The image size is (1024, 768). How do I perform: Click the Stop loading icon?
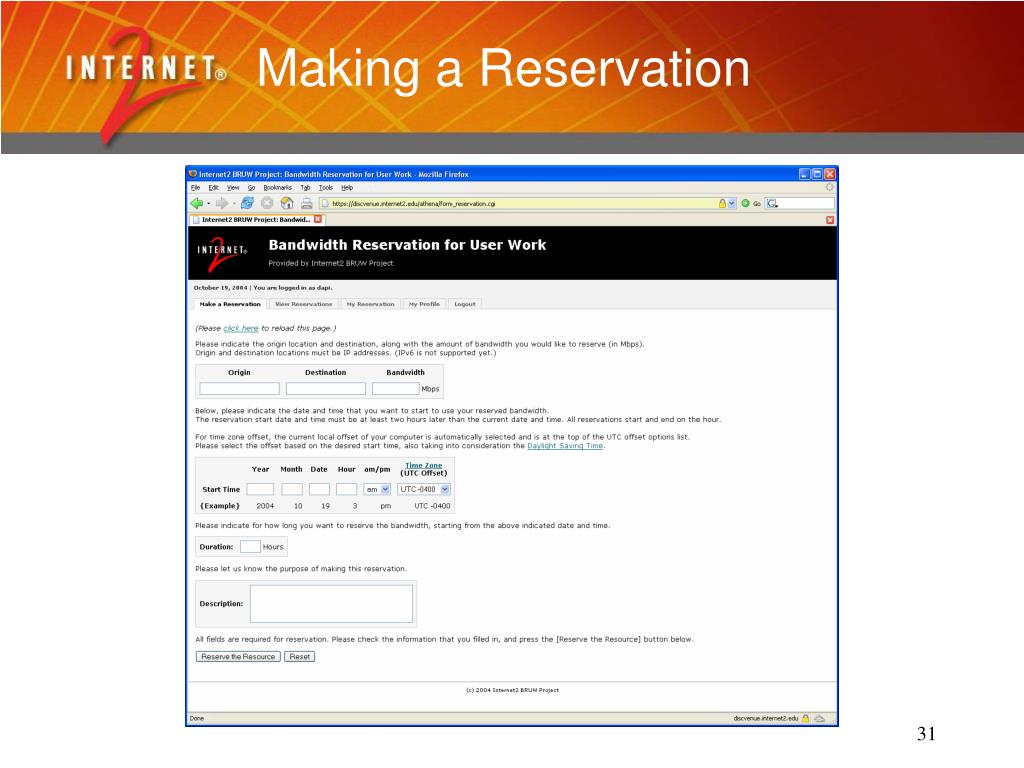click(x=267, y=204)
